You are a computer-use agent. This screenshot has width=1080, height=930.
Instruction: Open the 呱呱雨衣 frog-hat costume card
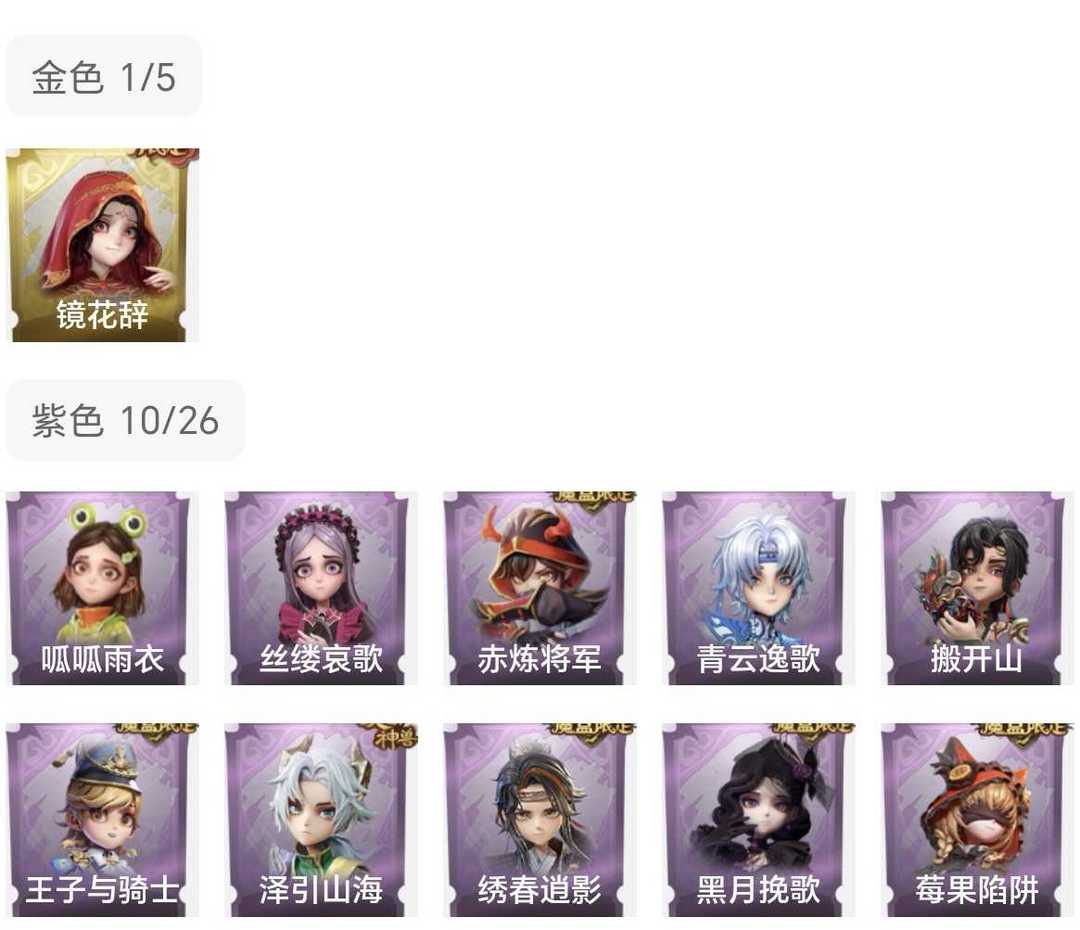click(103, 588)
